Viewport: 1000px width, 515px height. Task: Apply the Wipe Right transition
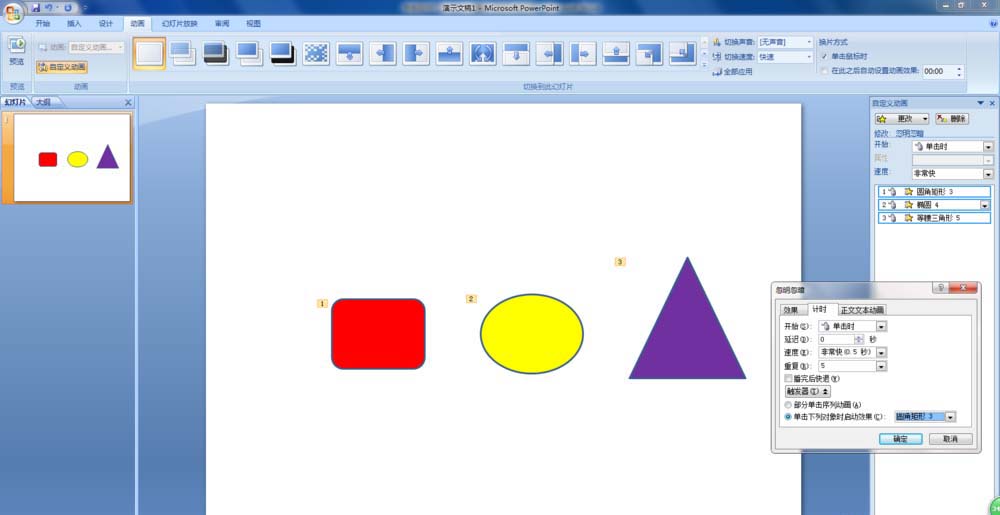tap(416, 54)
